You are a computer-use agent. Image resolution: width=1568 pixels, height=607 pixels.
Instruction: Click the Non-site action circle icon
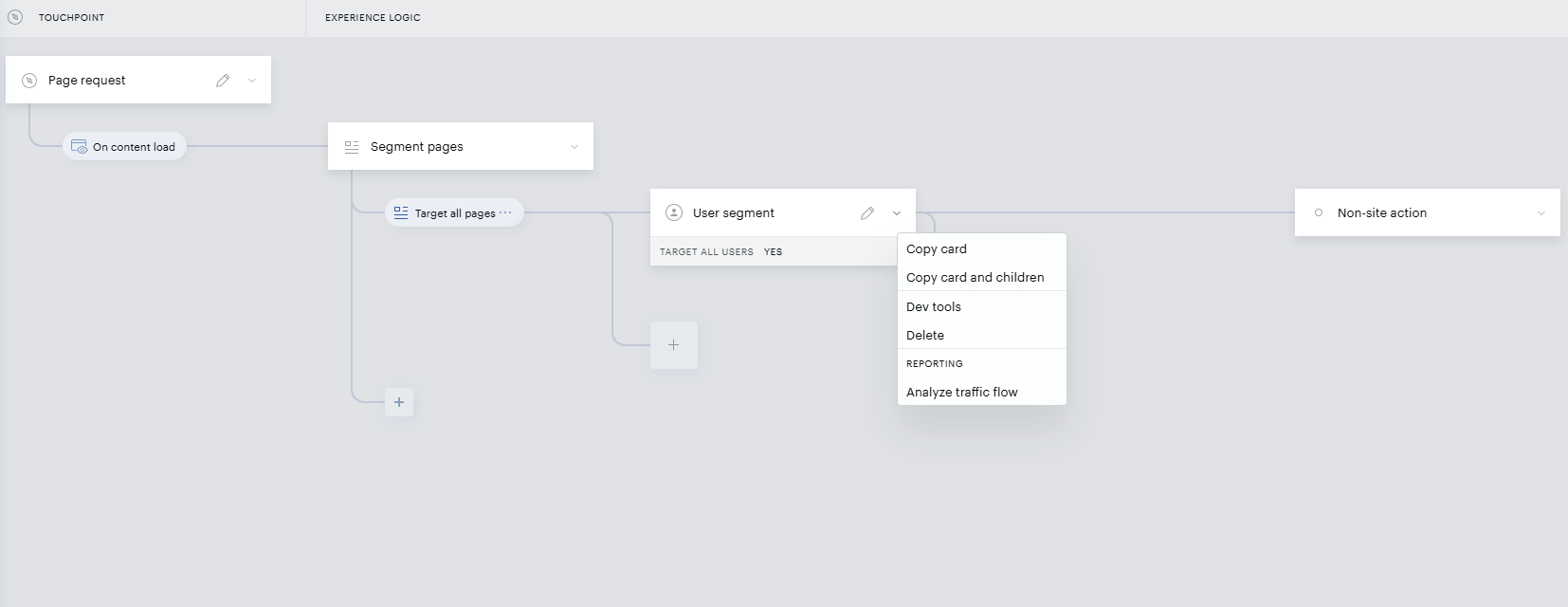(x=1319, y=212)
